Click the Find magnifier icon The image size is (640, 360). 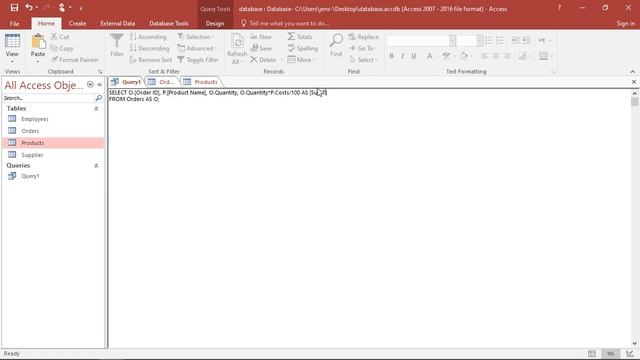coord(336,45)
